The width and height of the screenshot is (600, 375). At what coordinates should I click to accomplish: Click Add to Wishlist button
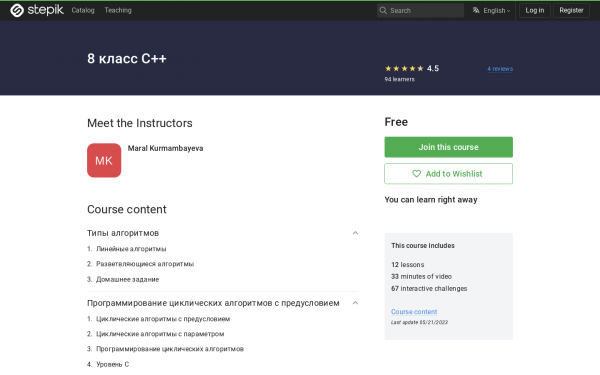[x=448, y=174]
